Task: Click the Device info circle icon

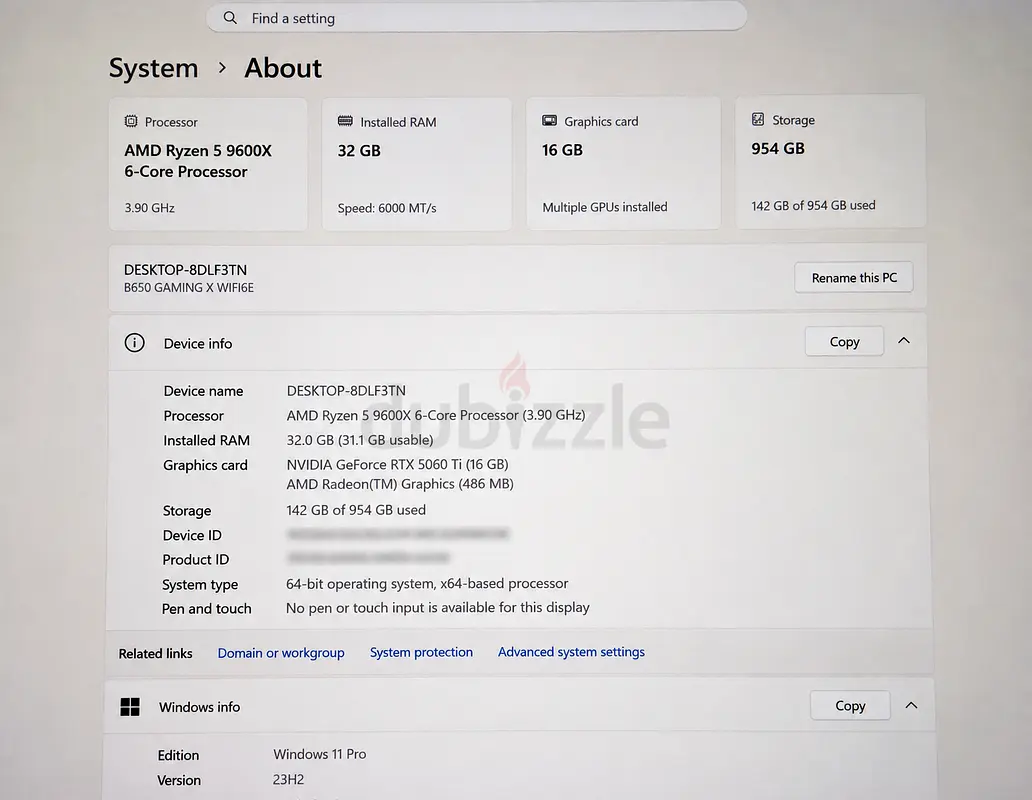Action: point(134,343)
